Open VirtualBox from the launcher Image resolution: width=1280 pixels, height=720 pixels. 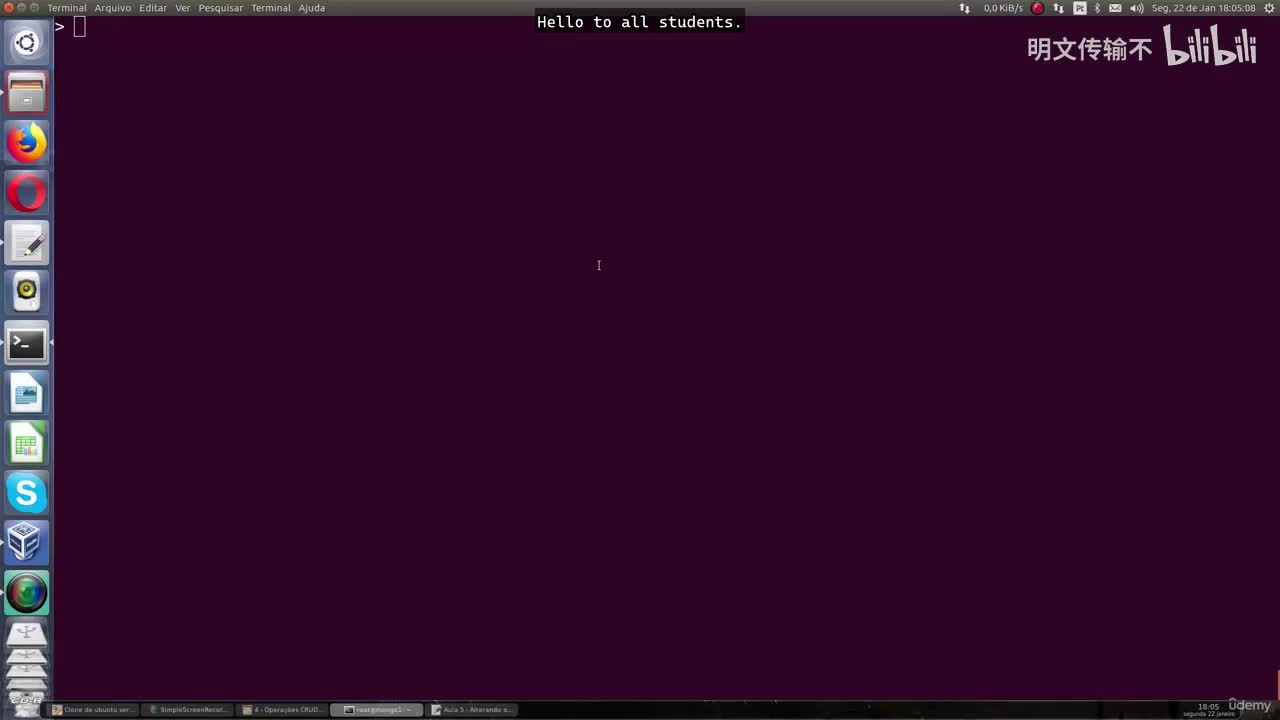27,543
